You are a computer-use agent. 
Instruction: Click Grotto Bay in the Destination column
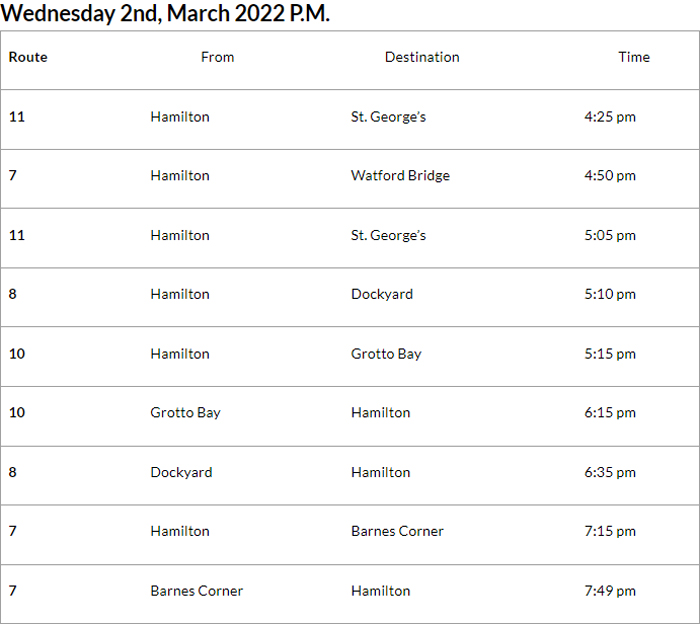point(386,354)
